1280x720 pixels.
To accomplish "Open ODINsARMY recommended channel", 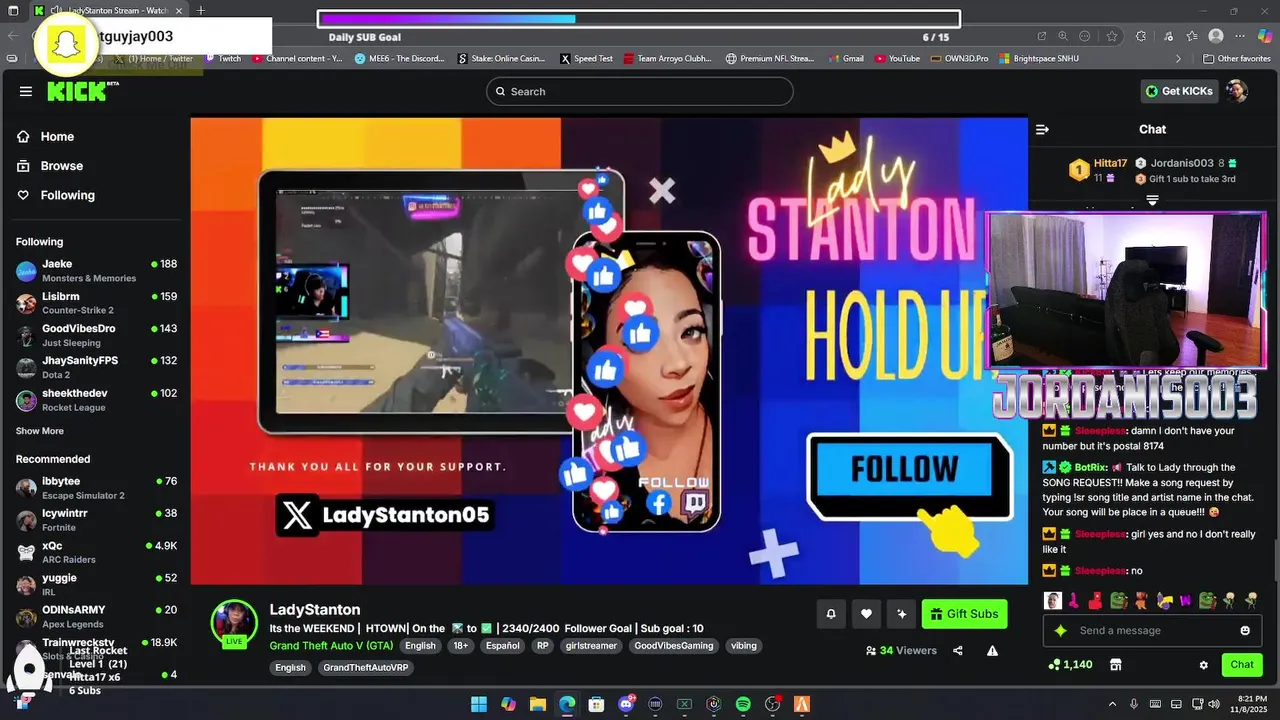I will tap(97, 616).
